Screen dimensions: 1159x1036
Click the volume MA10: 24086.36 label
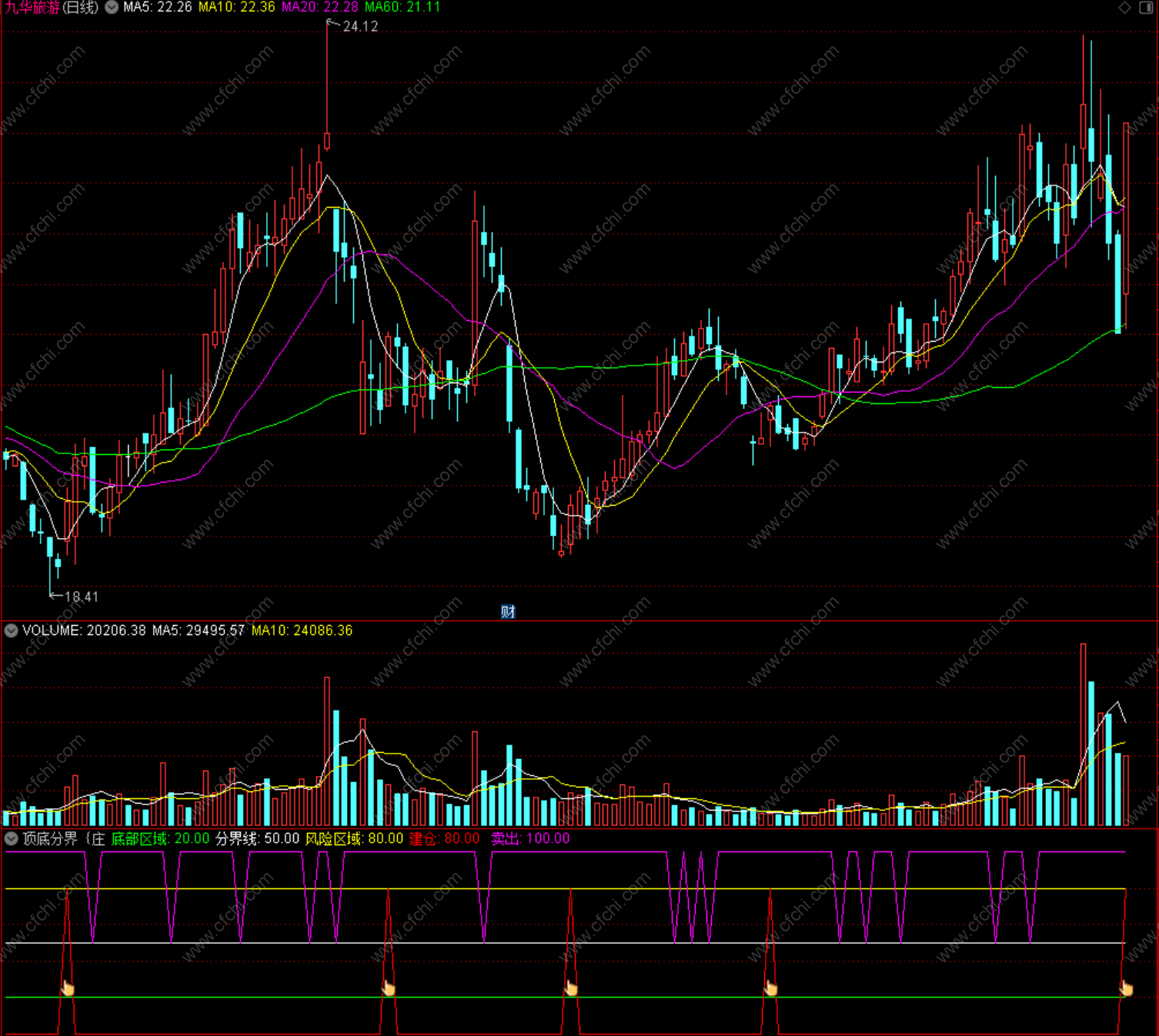(x=302, y=630)
